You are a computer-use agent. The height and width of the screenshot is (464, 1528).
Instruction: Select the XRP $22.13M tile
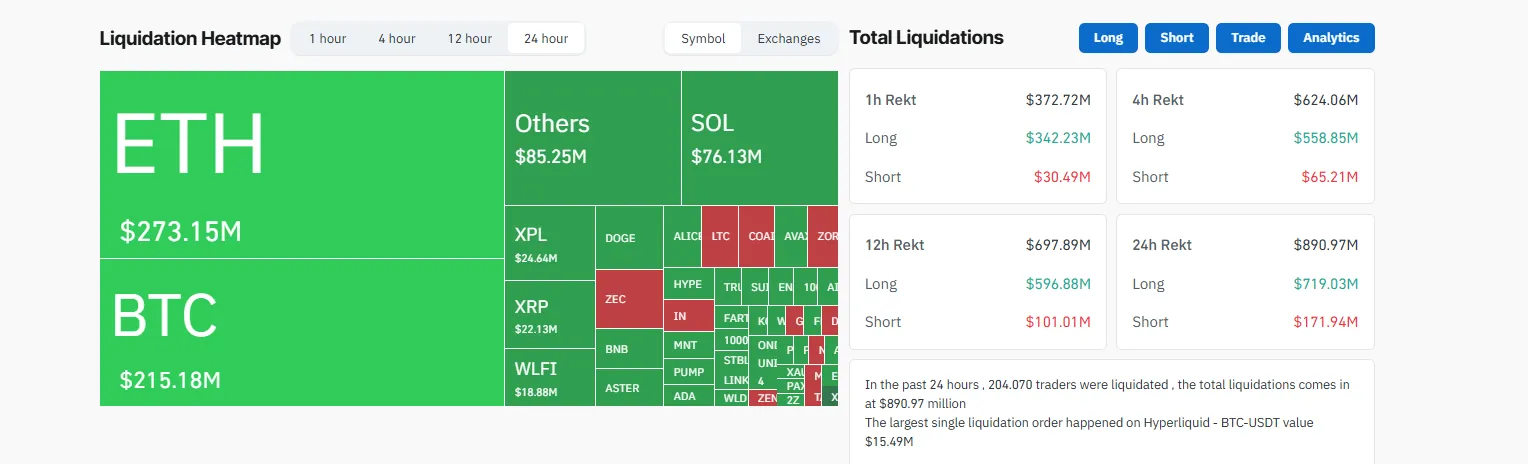(549, 314)
